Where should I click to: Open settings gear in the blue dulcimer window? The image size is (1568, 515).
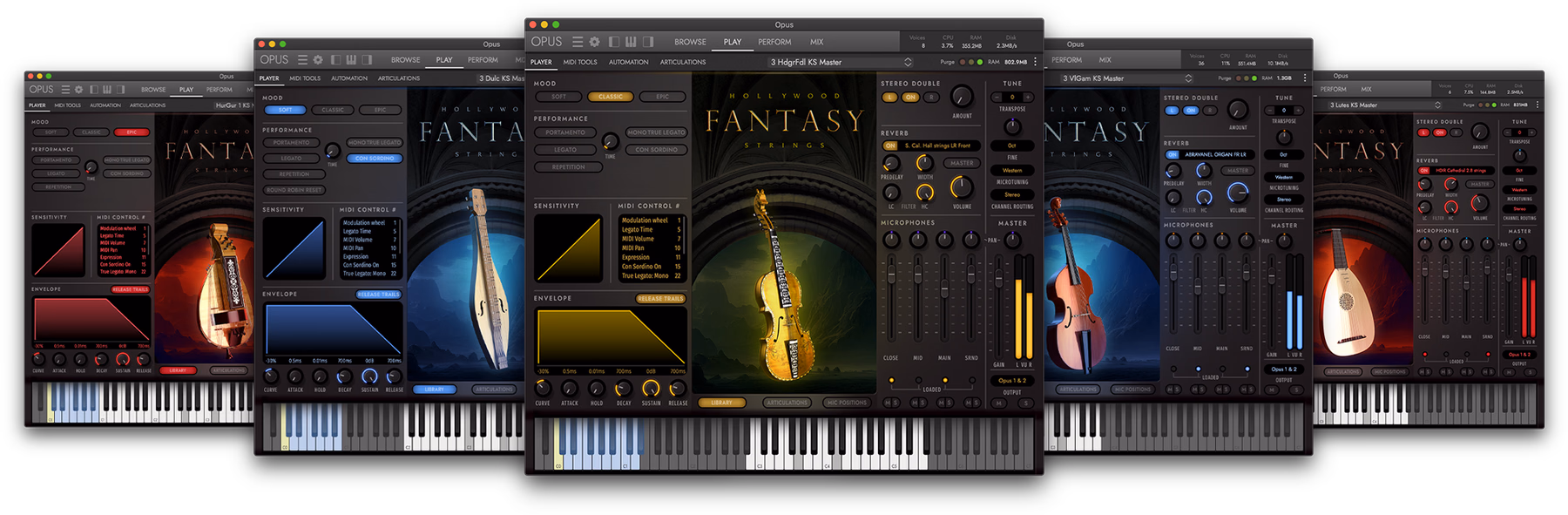point(318,60)
